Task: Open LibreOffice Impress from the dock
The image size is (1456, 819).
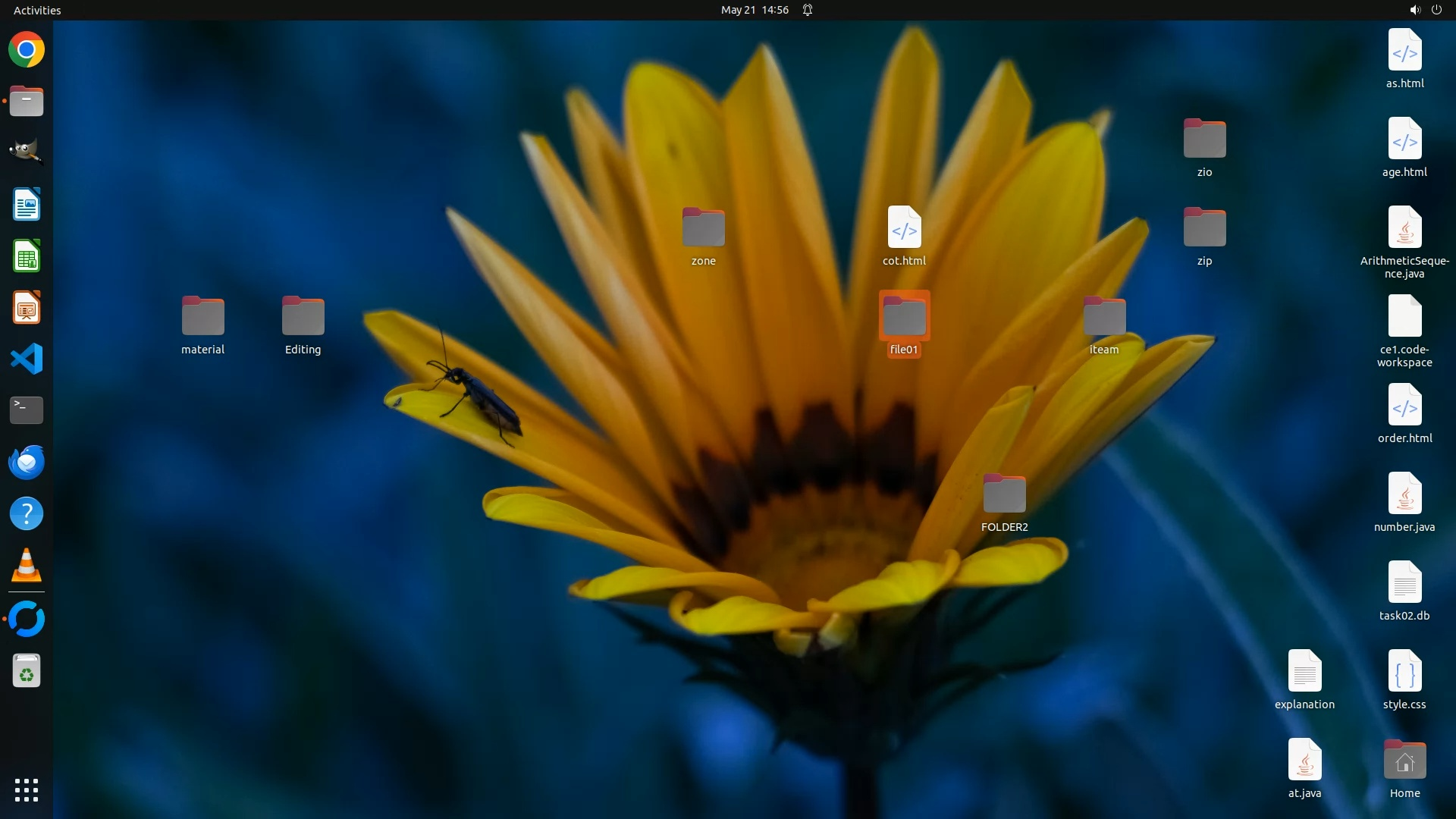Action: coord(27,308)
